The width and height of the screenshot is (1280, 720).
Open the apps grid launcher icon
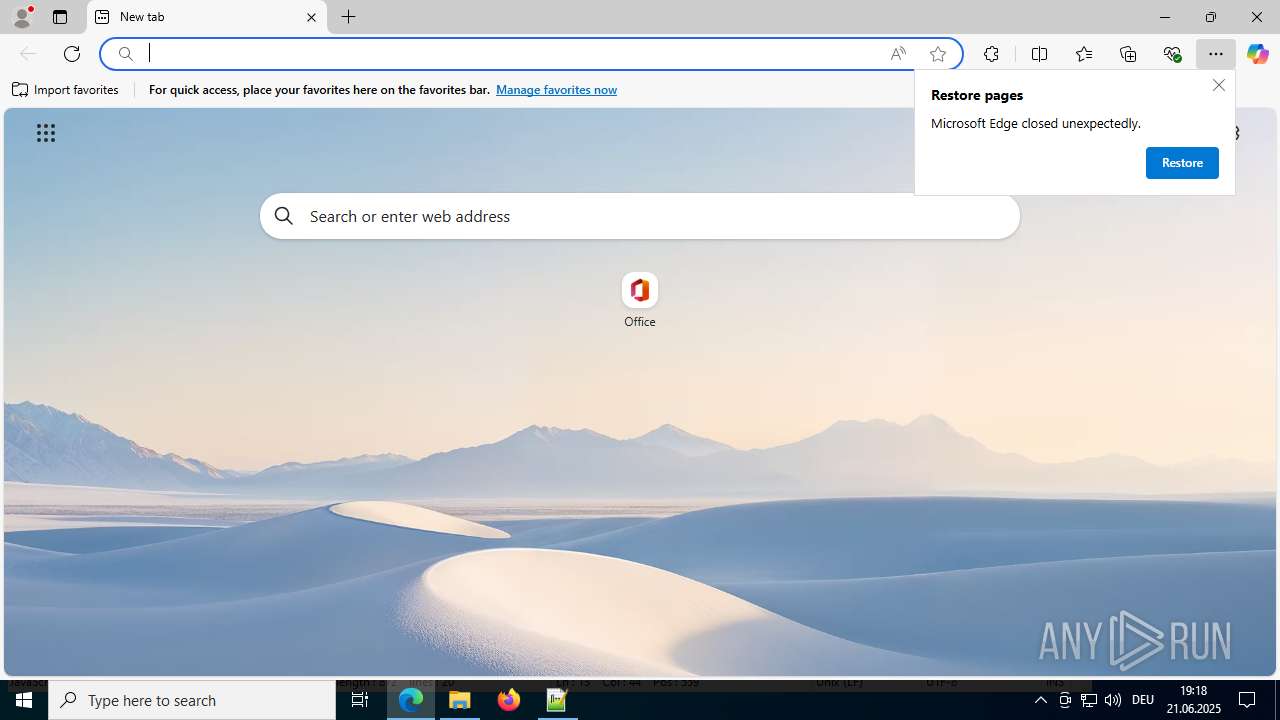click(46, 133)
